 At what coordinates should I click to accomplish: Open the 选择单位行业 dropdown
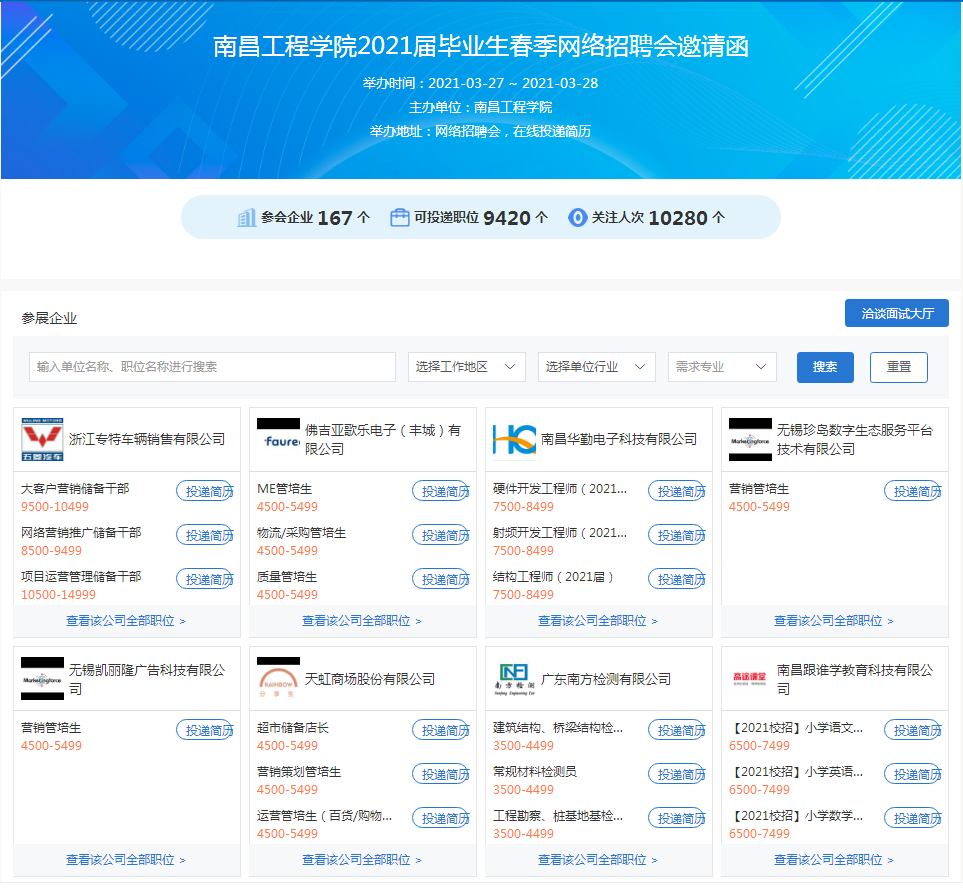(x=597, y=367)
